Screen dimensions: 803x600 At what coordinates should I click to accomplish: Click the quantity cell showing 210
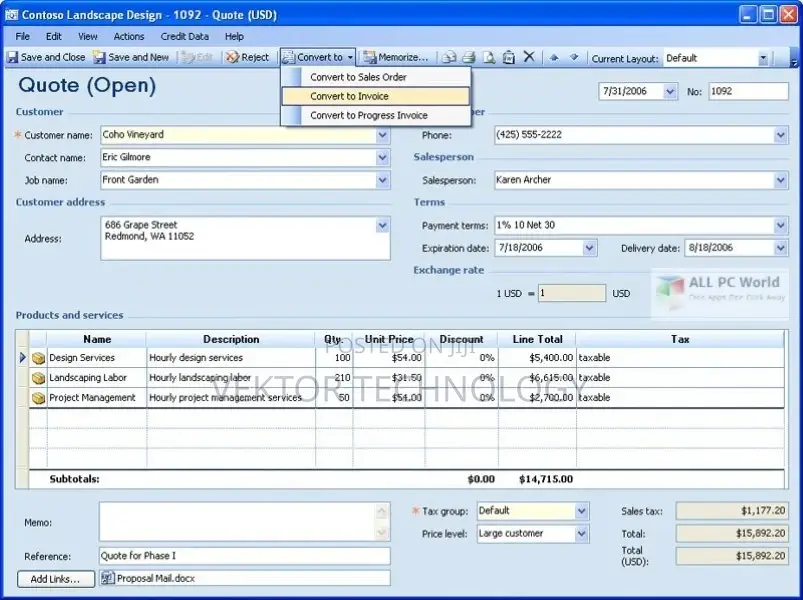(x=334, y=378)
